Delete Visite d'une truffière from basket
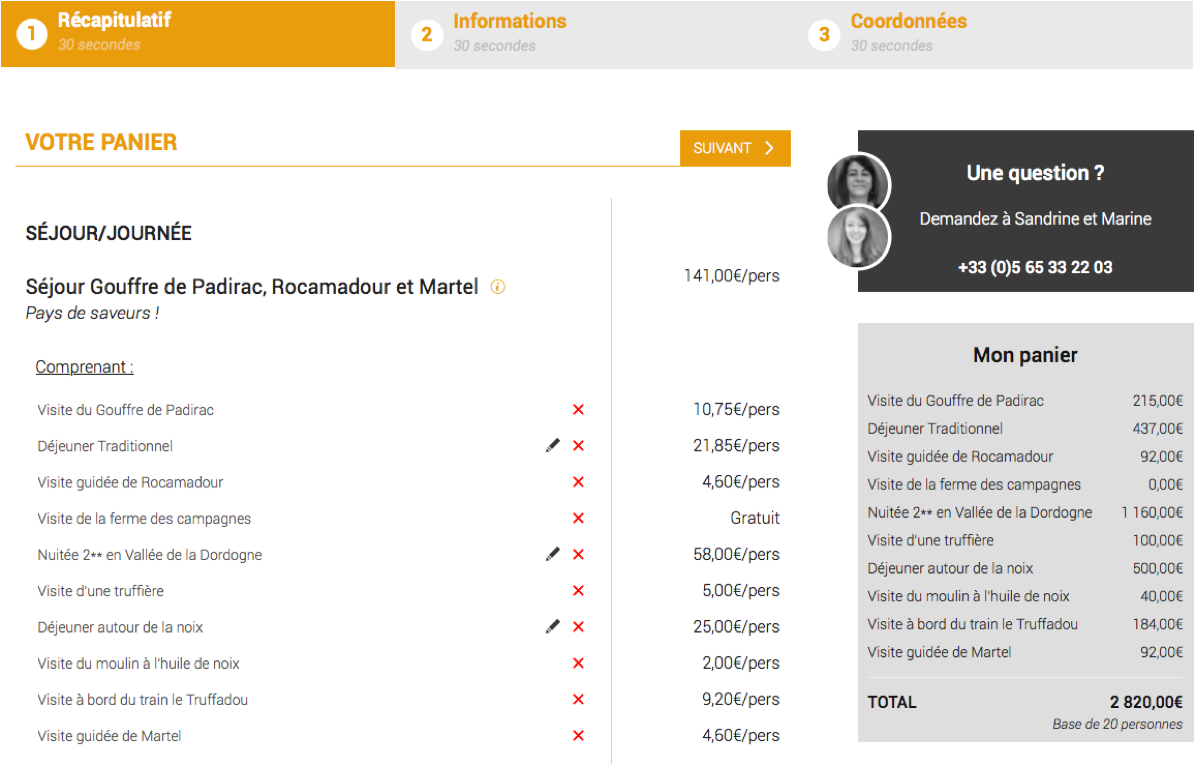This screenshot has height=766, width=1195. pyautogui.click(x=578, y=591)
